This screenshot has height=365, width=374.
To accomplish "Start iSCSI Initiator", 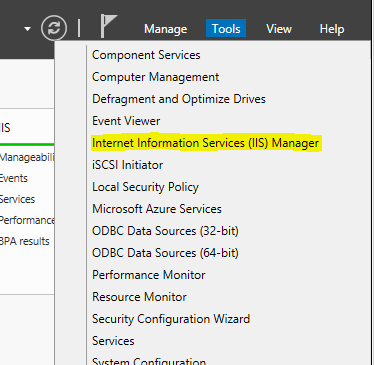I will pos(127,165).
